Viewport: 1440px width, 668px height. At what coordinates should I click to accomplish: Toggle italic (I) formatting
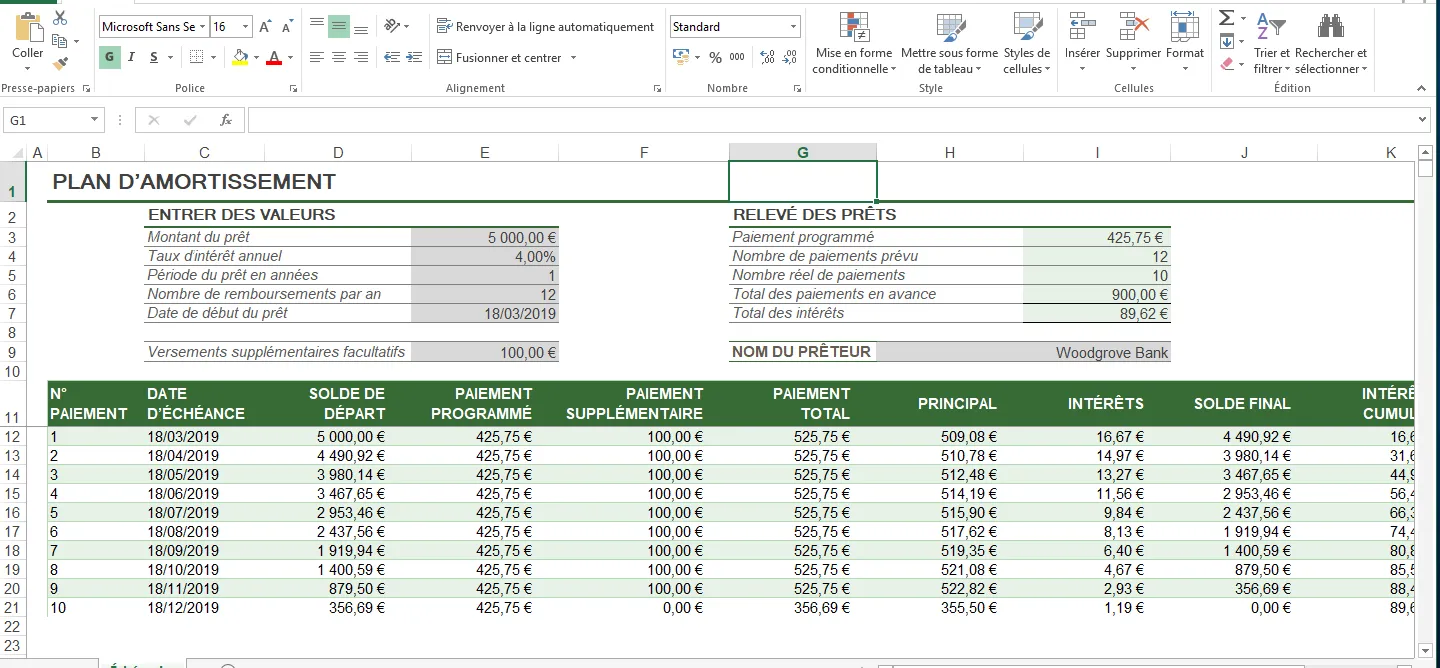(132, 58)
